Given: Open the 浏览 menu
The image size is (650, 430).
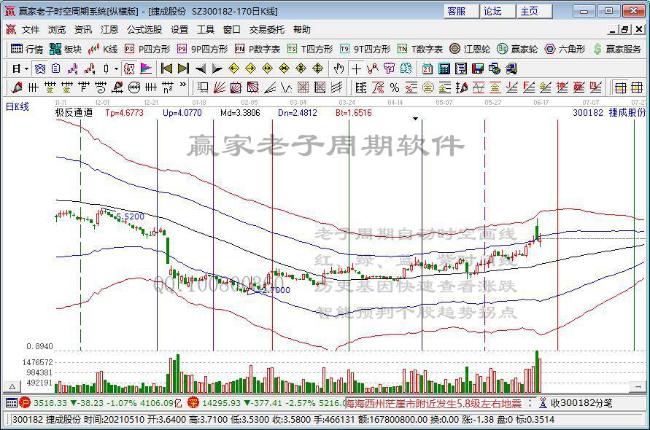Looking at the screenshot, I should pos(57,30).
